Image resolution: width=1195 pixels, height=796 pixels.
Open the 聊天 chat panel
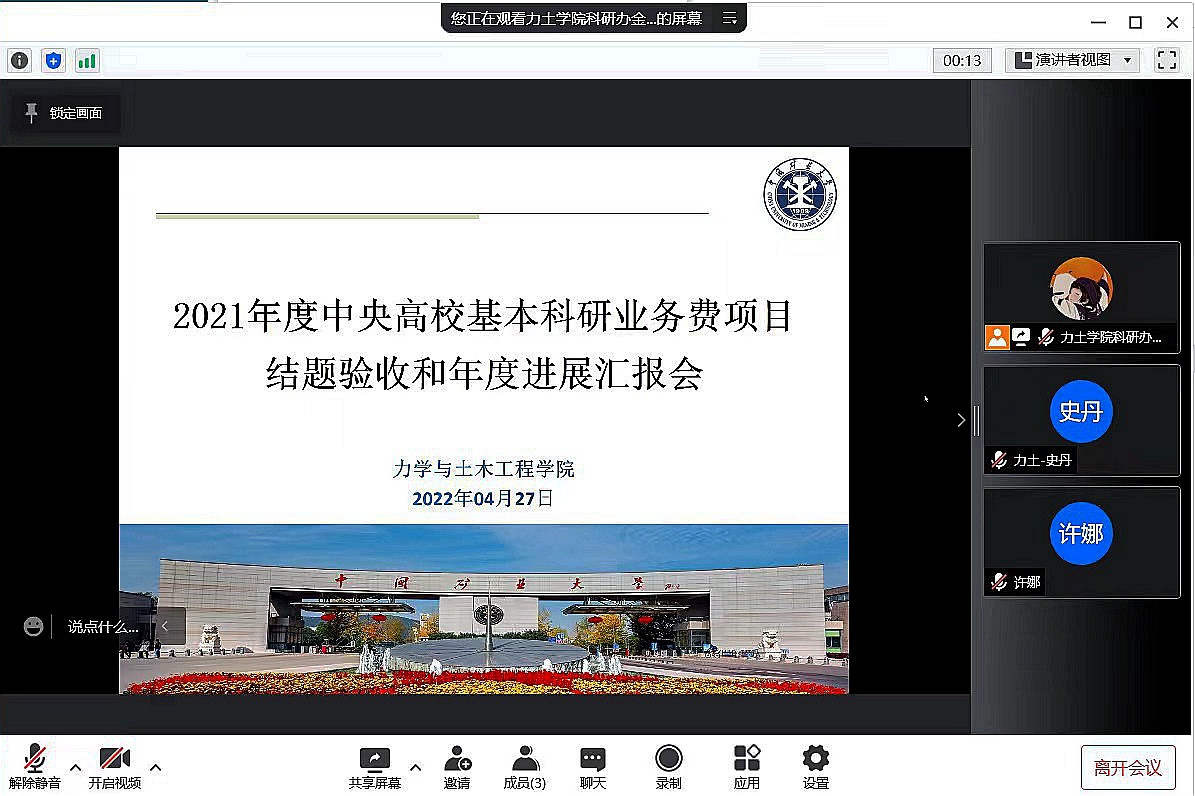point(593,767)
